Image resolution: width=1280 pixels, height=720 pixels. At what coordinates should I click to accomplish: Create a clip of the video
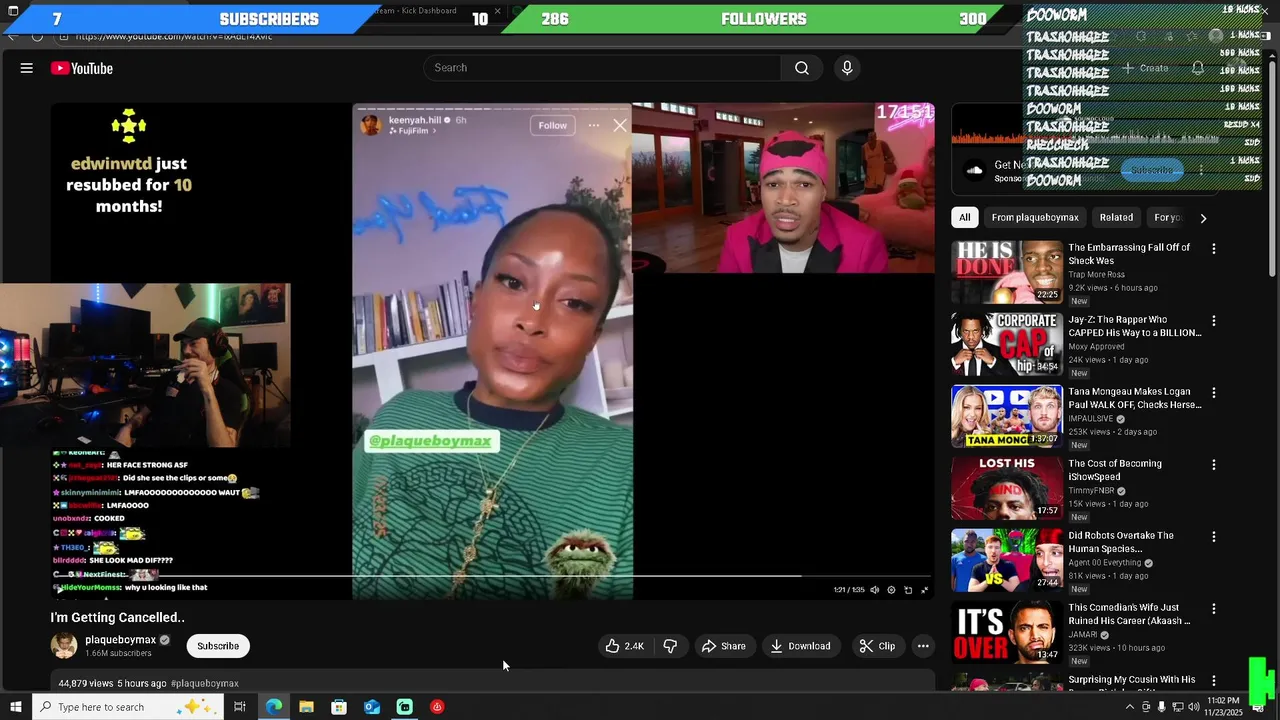tap(877, 646)
